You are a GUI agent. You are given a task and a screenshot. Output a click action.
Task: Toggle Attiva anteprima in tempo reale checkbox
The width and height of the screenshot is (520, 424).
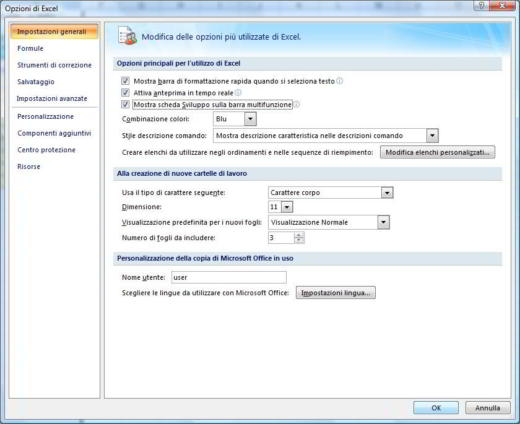coord(125,93)
